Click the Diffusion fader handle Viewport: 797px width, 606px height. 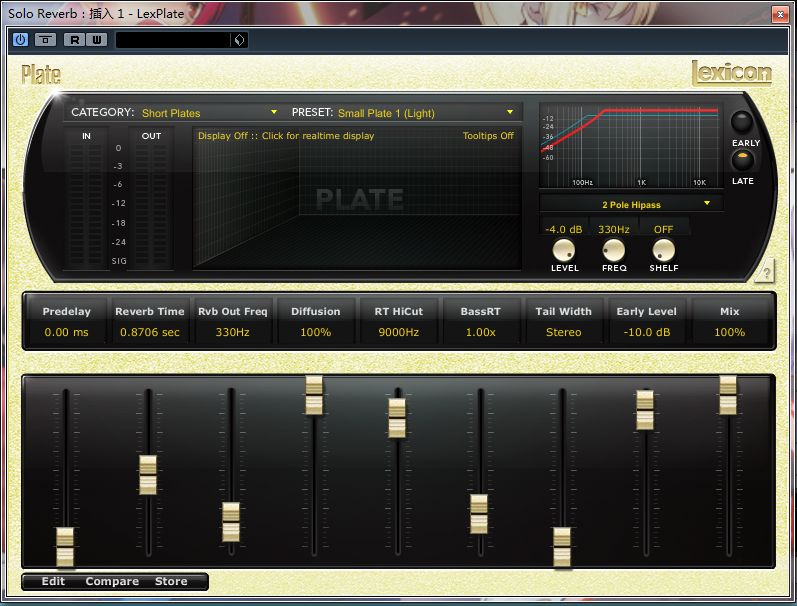pyautogui.click(x=314, y=395)
